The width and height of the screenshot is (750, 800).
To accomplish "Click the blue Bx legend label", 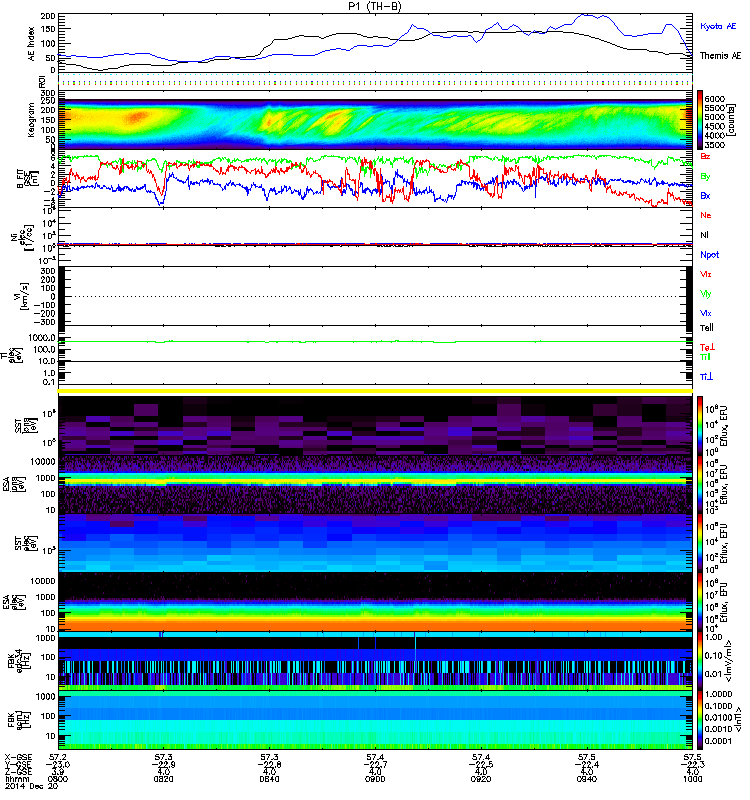I will point(705,195).
